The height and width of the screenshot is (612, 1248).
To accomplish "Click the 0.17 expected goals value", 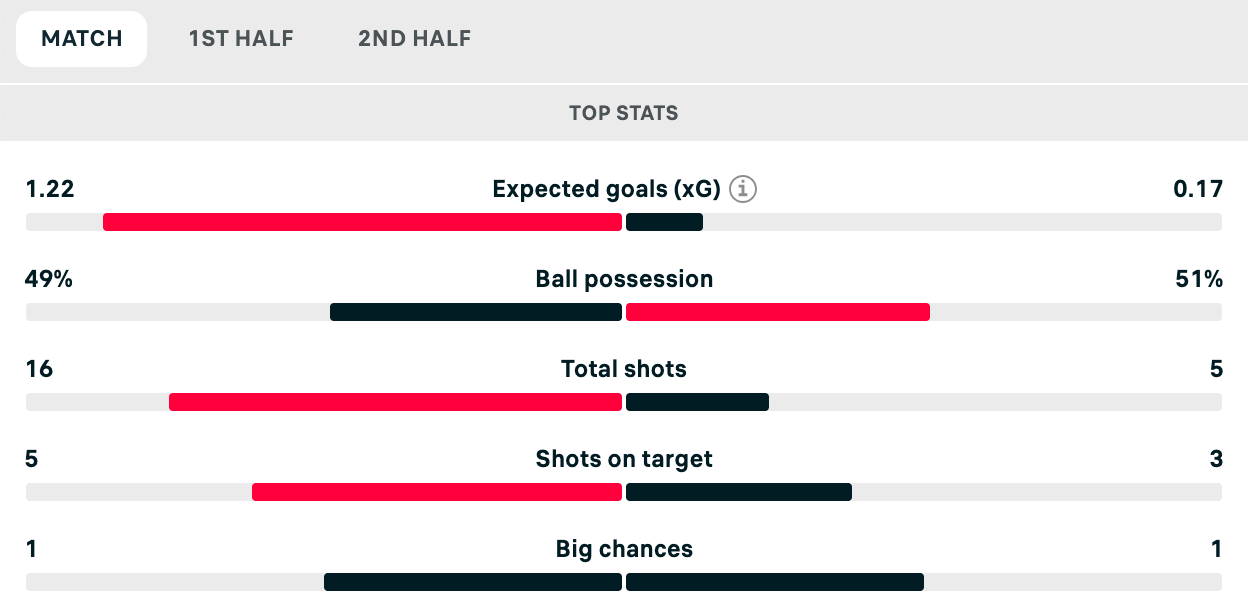I will (x=1198, y=189).
